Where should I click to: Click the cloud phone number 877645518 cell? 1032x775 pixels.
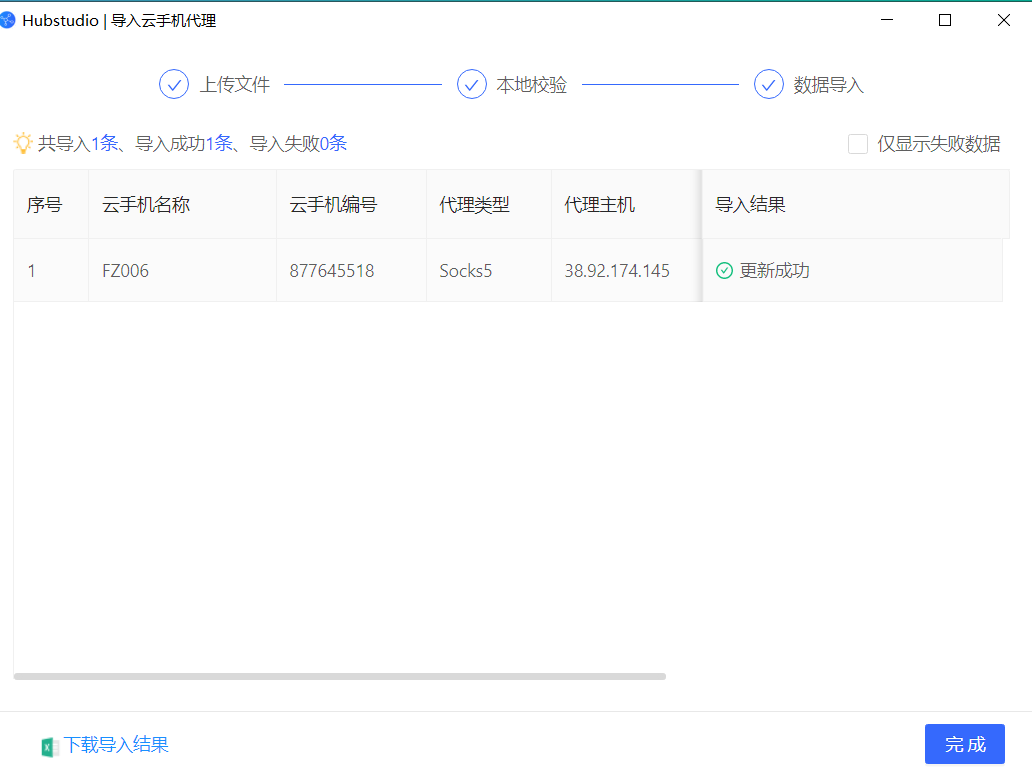pos(332,271)
